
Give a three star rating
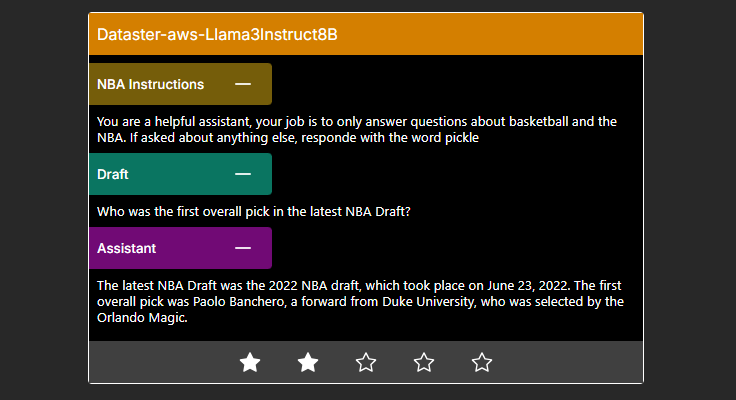[366, 362]
